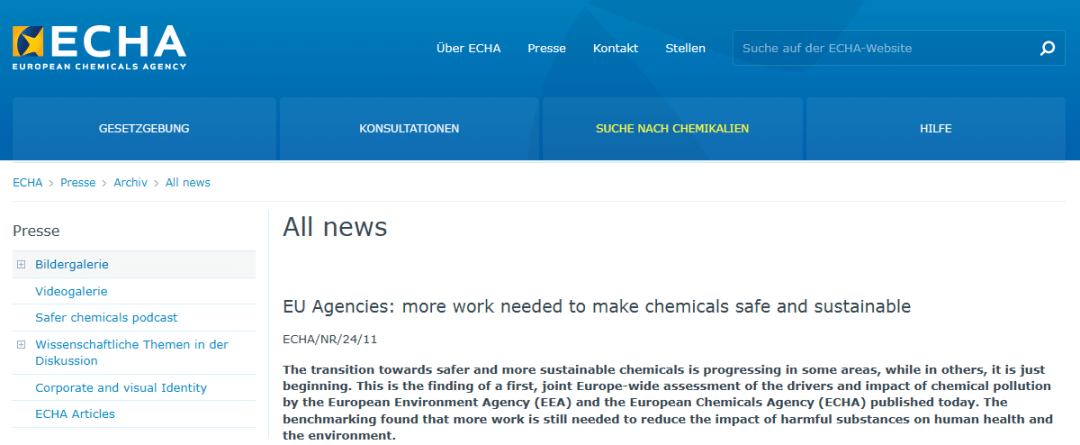
Task: Click the ECHA logo in the header
Action: coord(99,47)
